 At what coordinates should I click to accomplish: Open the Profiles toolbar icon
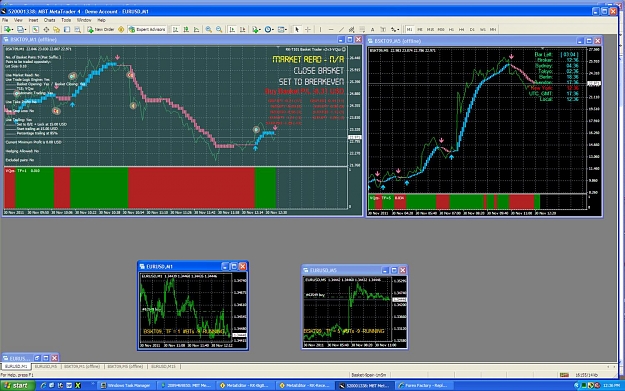tap(22, 29)
